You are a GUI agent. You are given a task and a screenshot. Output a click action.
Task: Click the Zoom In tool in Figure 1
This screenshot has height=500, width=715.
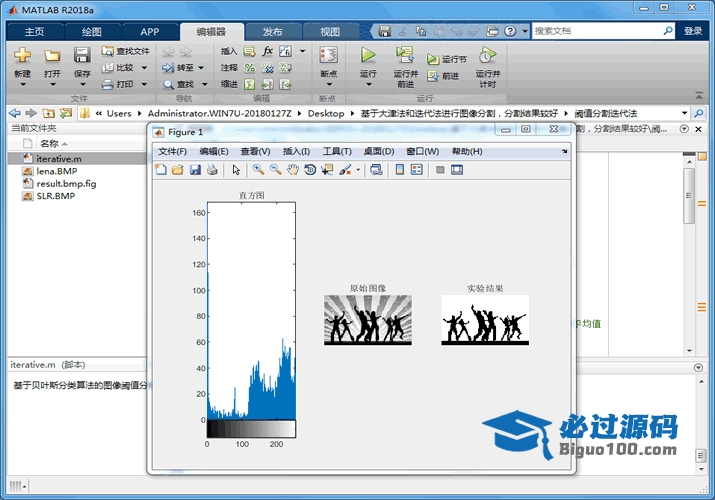(x=258, y=170)
